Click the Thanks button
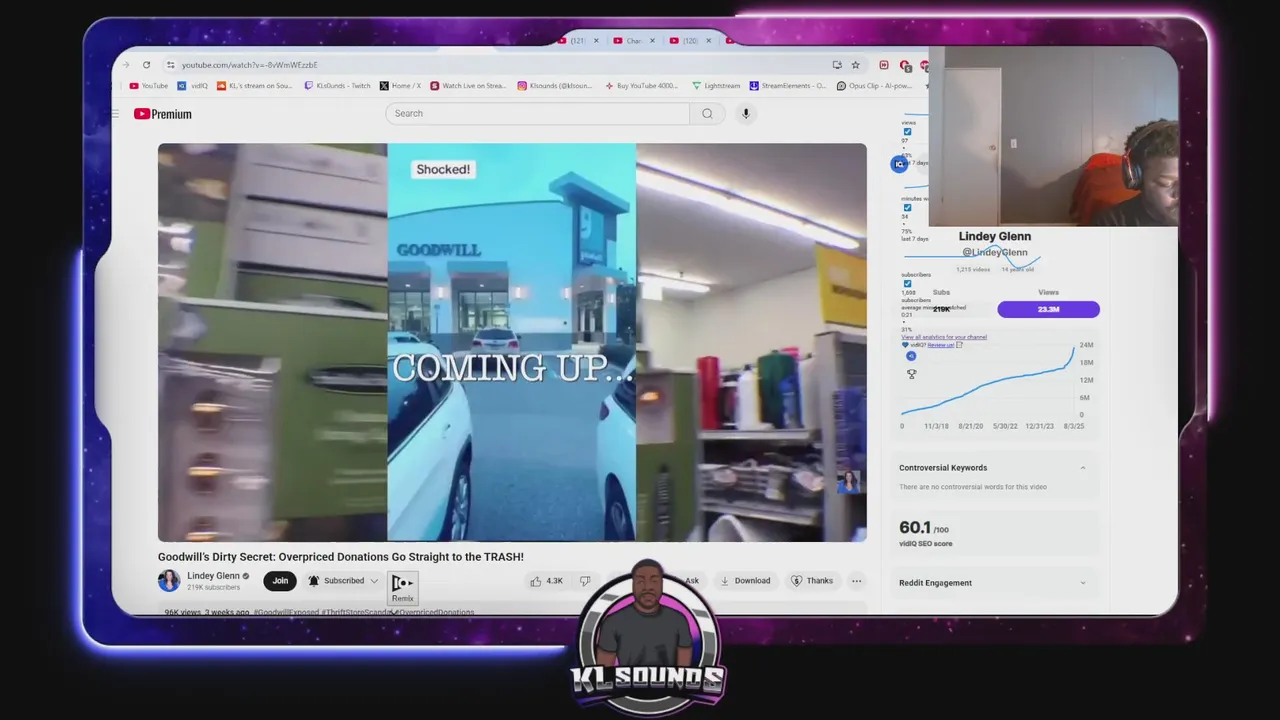The height and width of the screenshot is (720, 1280). pyautogui.click(x=811, y=581)
